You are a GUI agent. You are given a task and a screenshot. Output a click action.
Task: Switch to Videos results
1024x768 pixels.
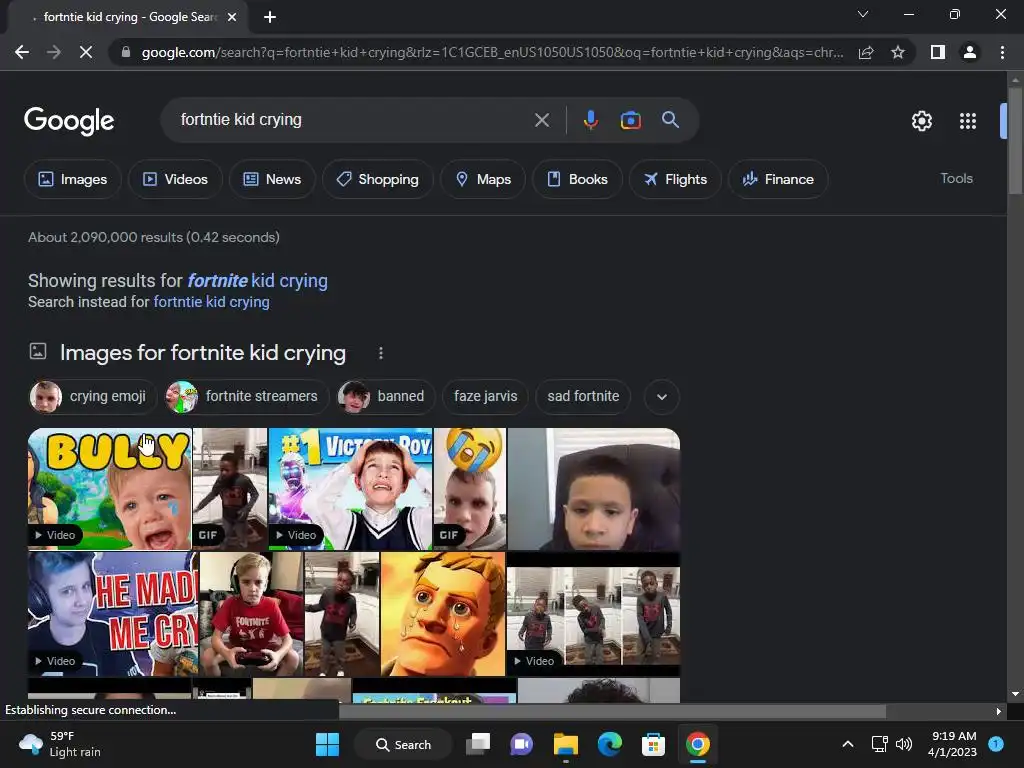coord(175,179)
